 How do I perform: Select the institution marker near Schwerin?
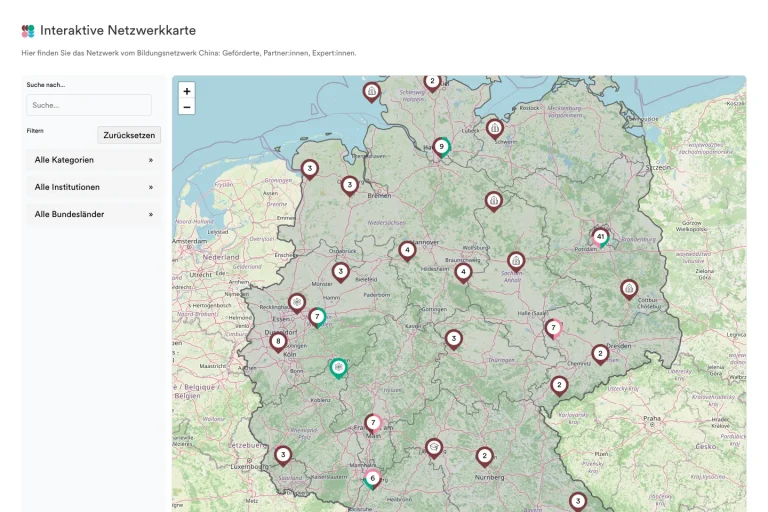(x=495, y=129)
